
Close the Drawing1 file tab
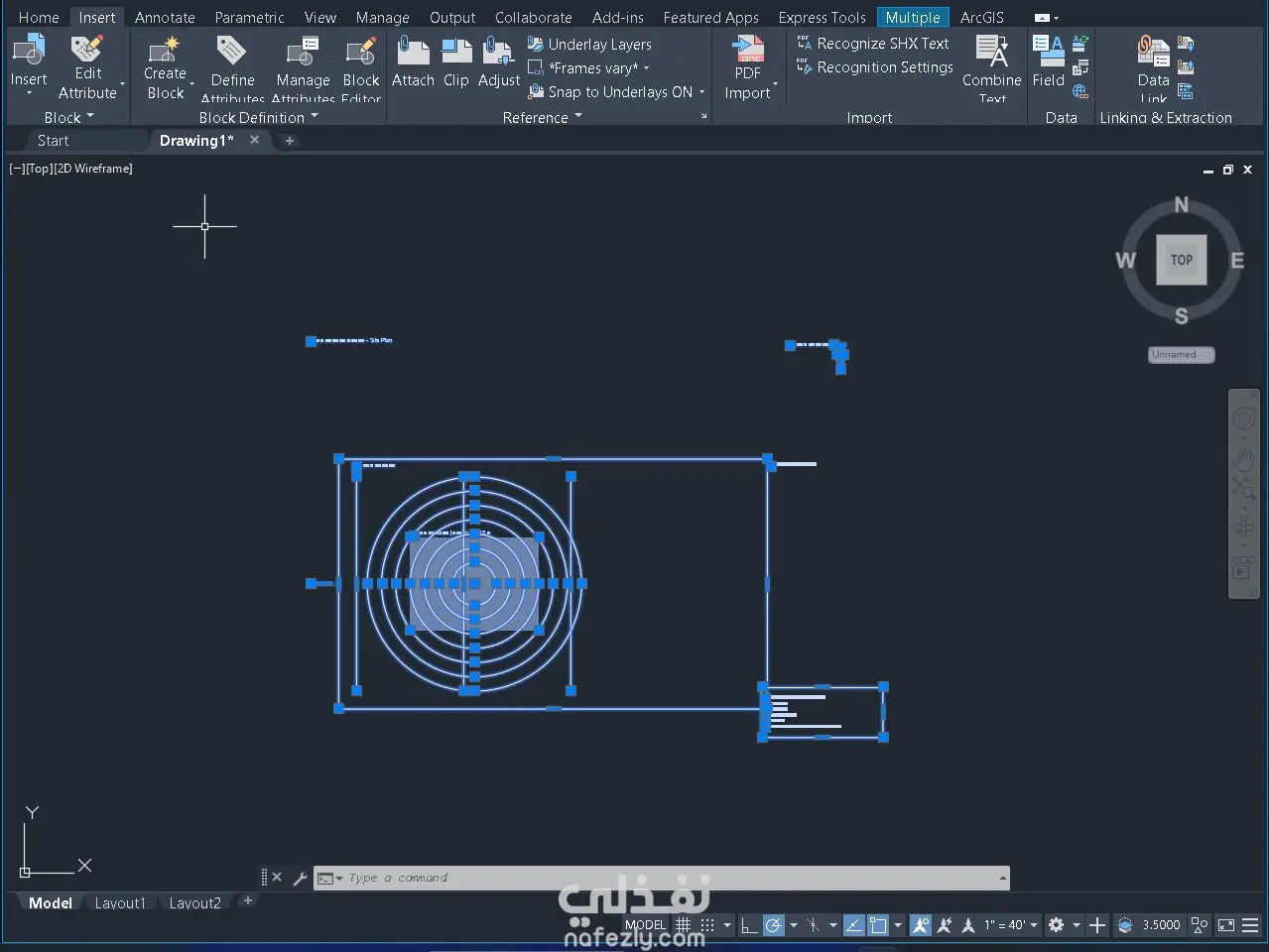pyautogui.click(x=254, y=140)
